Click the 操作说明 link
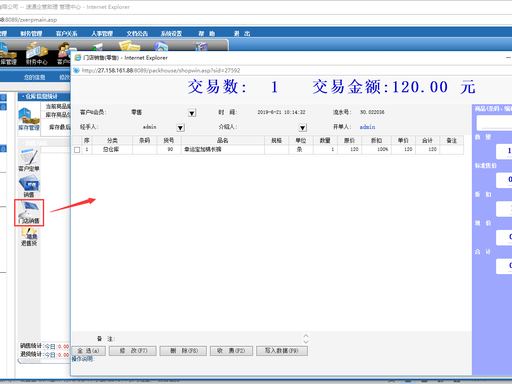 point(83,359)
